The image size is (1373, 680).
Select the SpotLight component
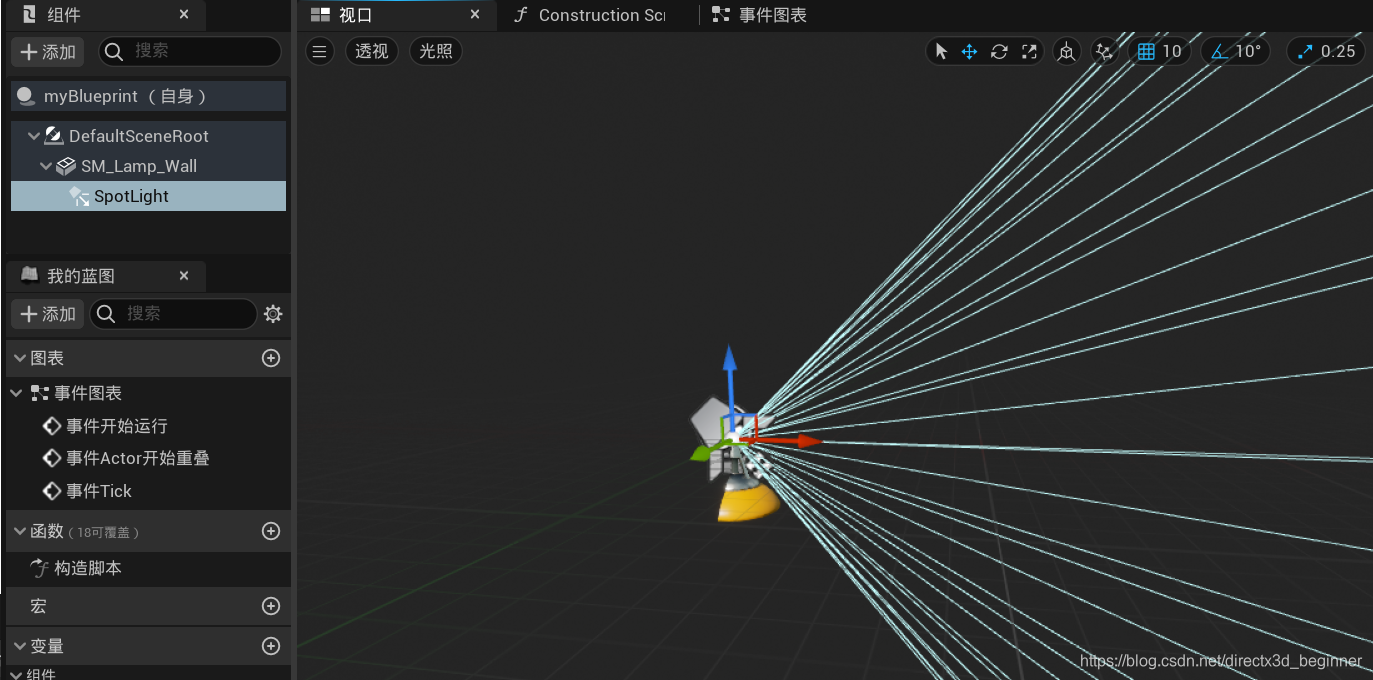148,196
